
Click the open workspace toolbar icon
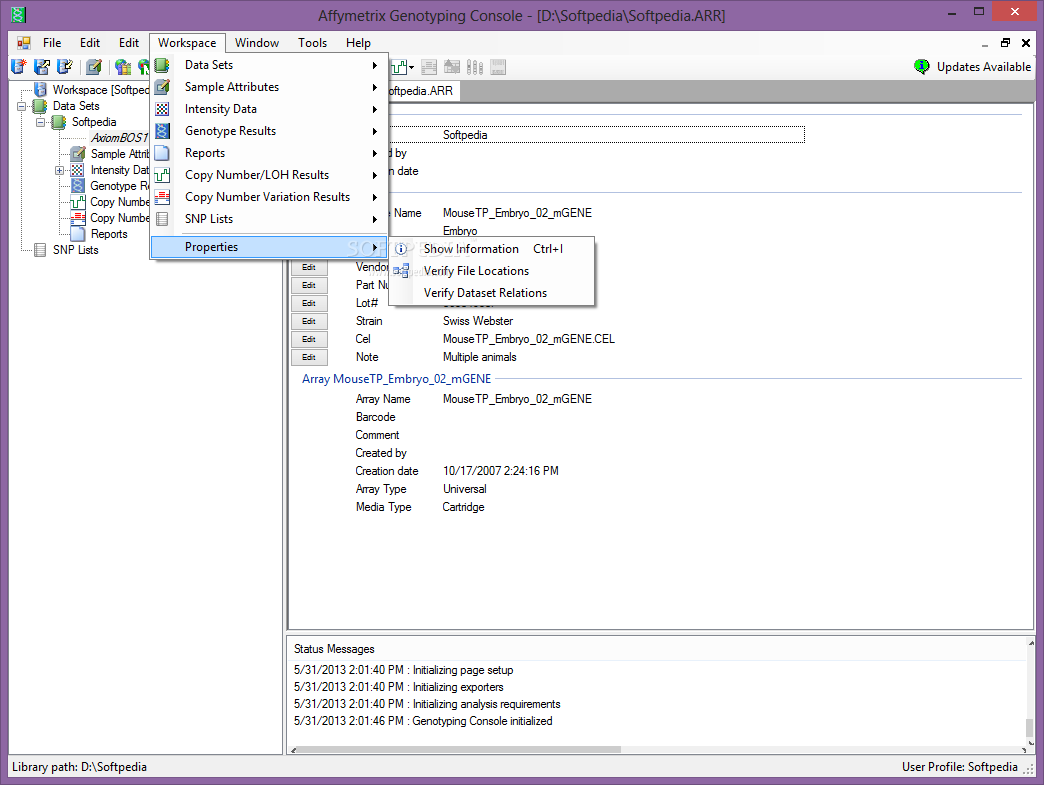point(41,67)
